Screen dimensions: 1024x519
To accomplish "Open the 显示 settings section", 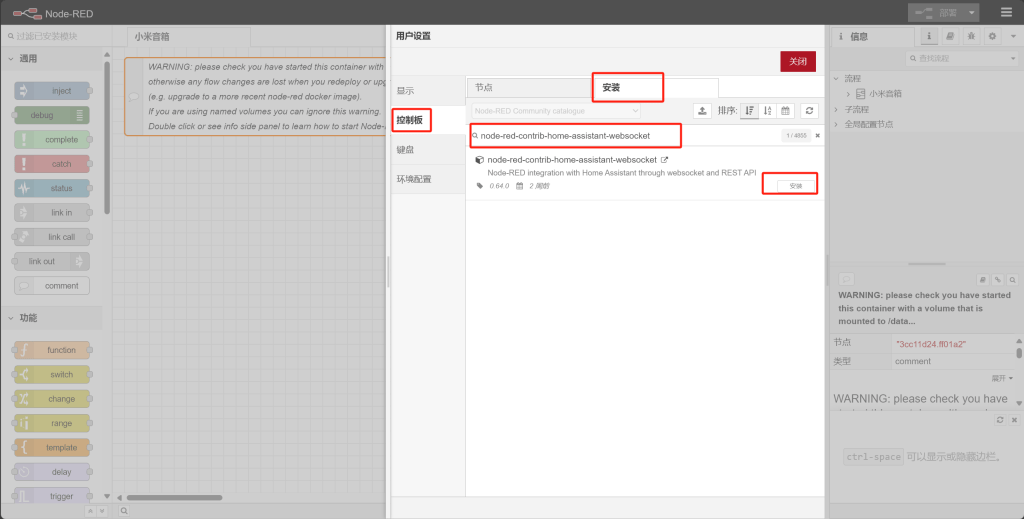I will (428, 91).
